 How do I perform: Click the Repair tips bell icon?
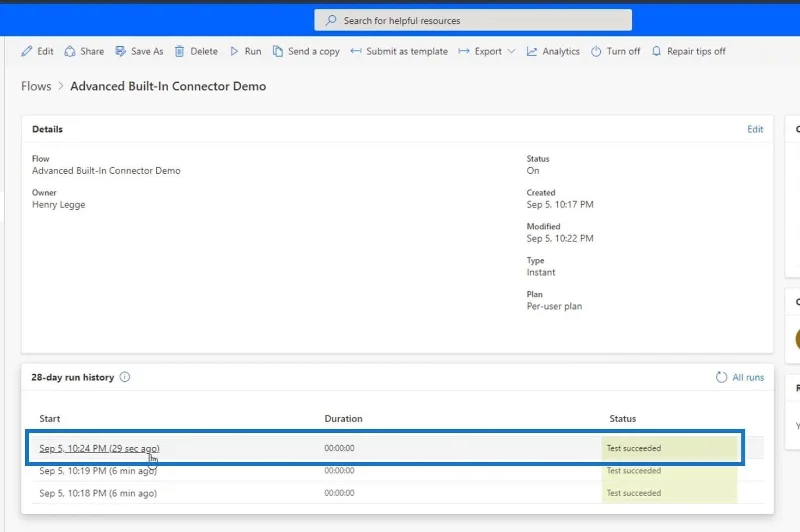pos(657,51)
